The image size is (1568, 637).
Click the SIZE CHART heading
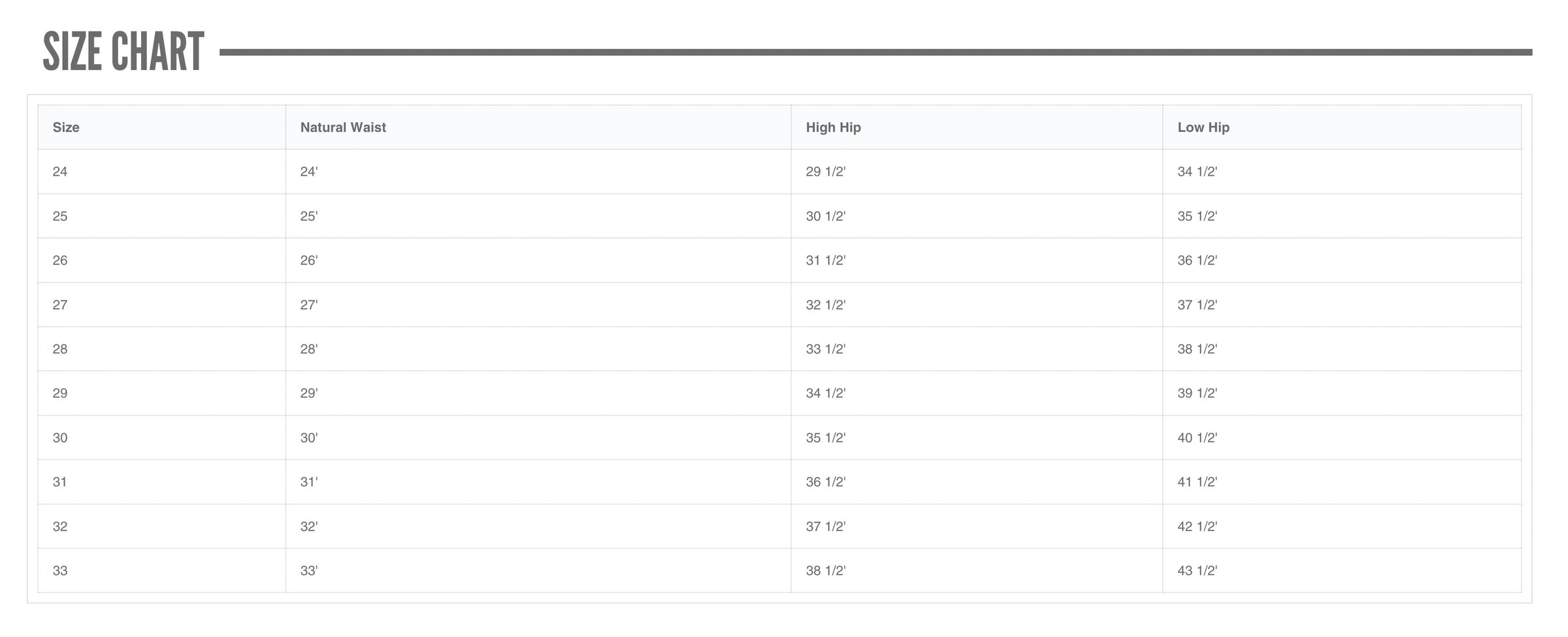click(x=123, y=52)
